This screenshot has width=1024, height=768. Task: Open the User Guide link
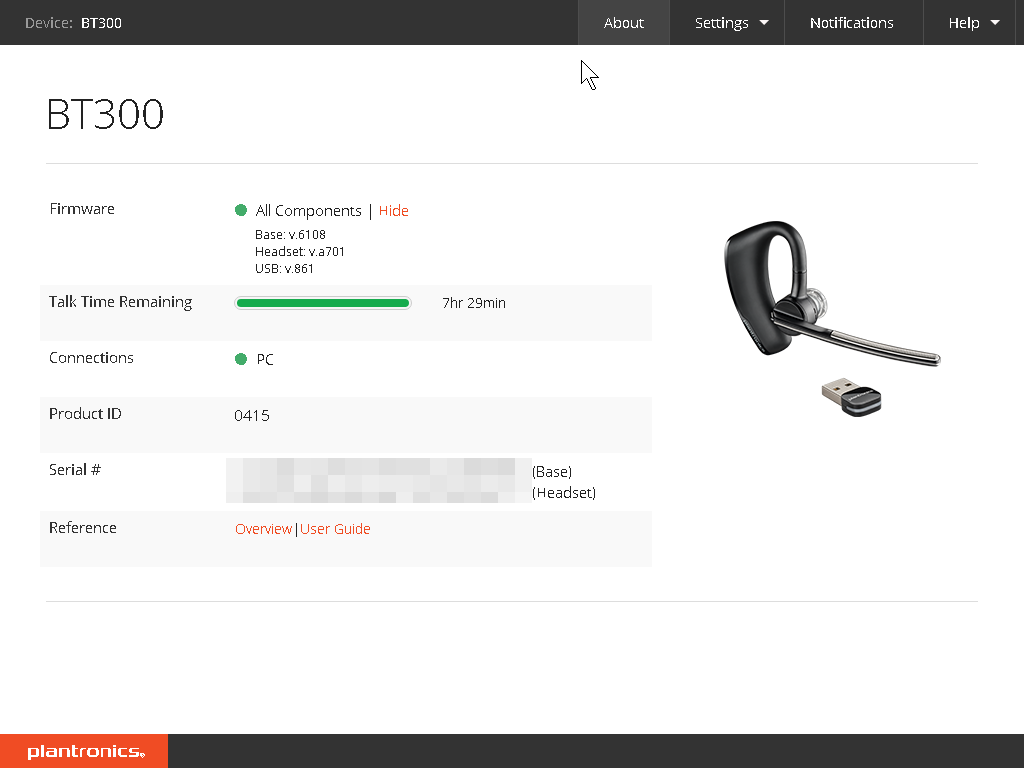pyautogui.click(x=335, y=529)
